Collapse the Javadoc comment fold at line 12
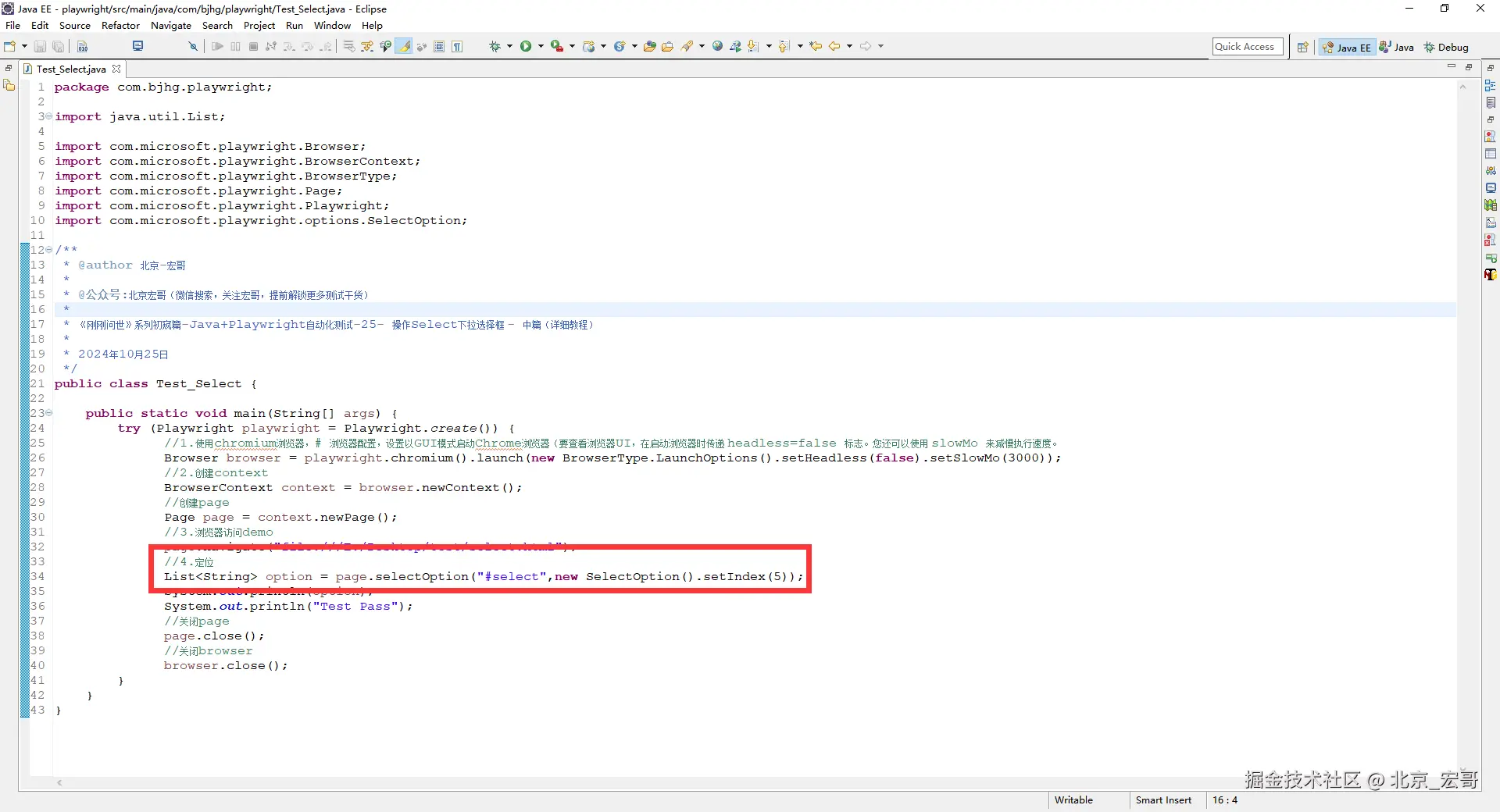The height and width of the screenshot is (812, 1500). click(x=49, y=250)
